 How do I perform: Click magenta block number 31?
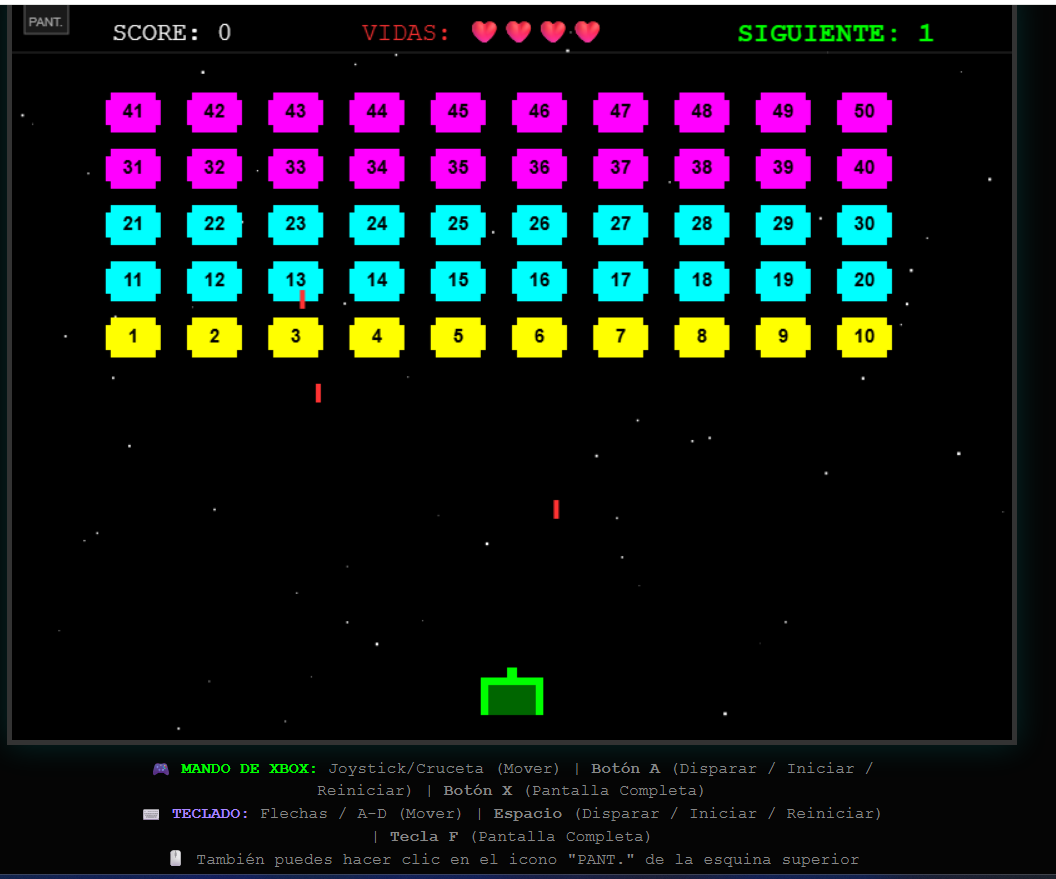133,168
